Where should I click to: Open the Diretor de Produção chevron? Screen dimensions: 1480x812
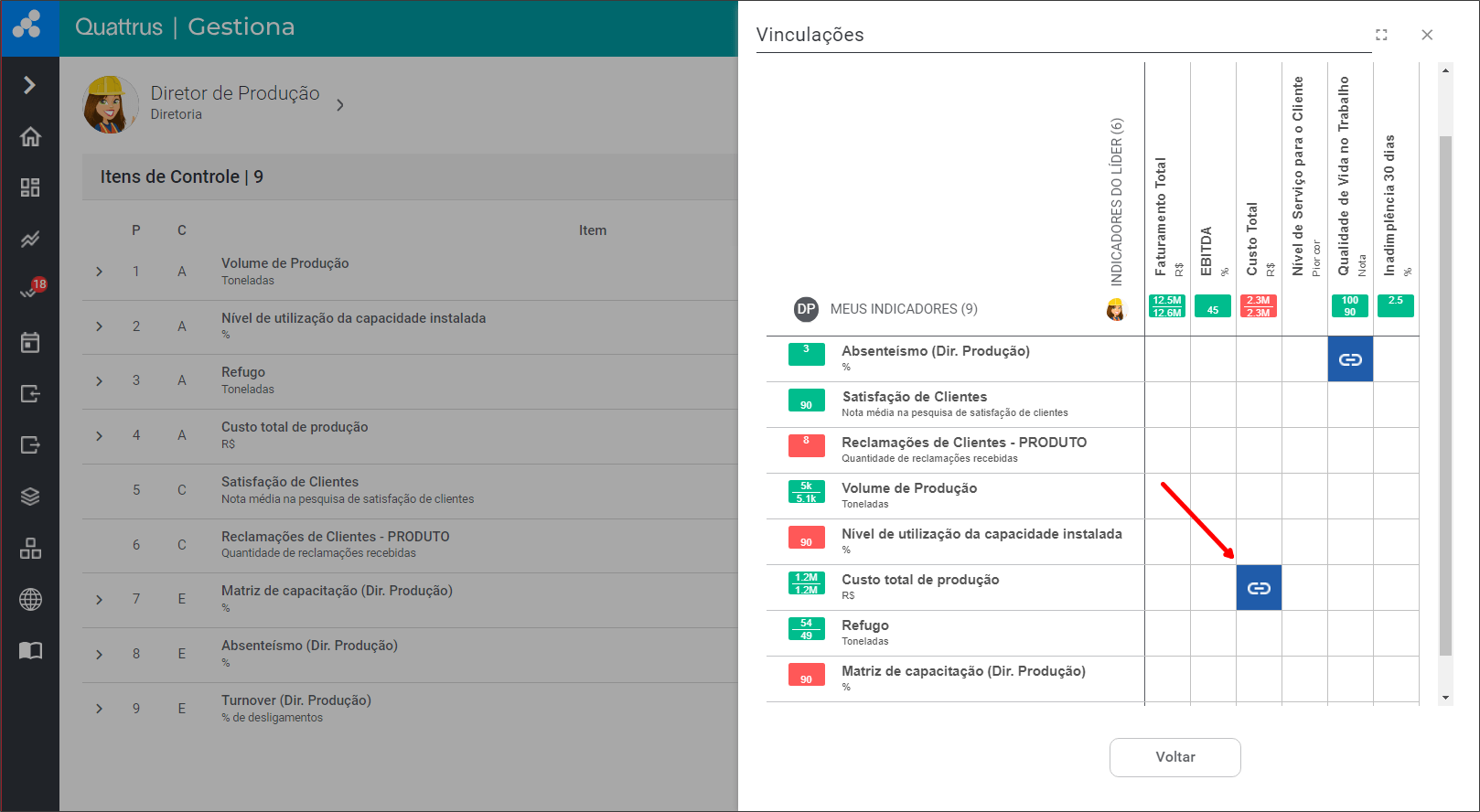[x=340, y=105]
